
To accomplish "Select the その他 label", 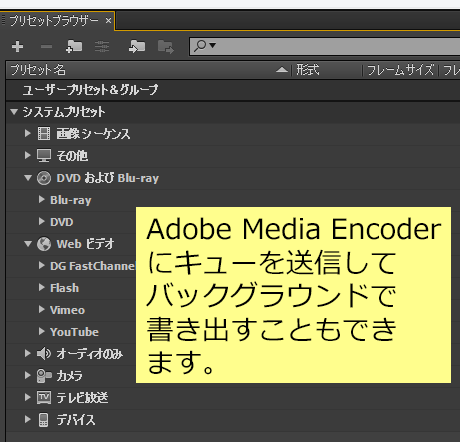I will (72, 156).
